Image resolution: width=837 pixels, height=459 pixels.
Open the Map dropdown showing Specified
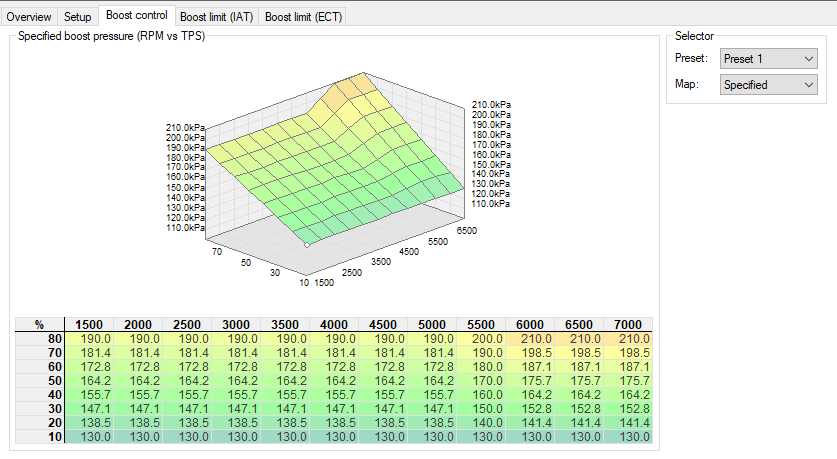click(x=769, y=85)
